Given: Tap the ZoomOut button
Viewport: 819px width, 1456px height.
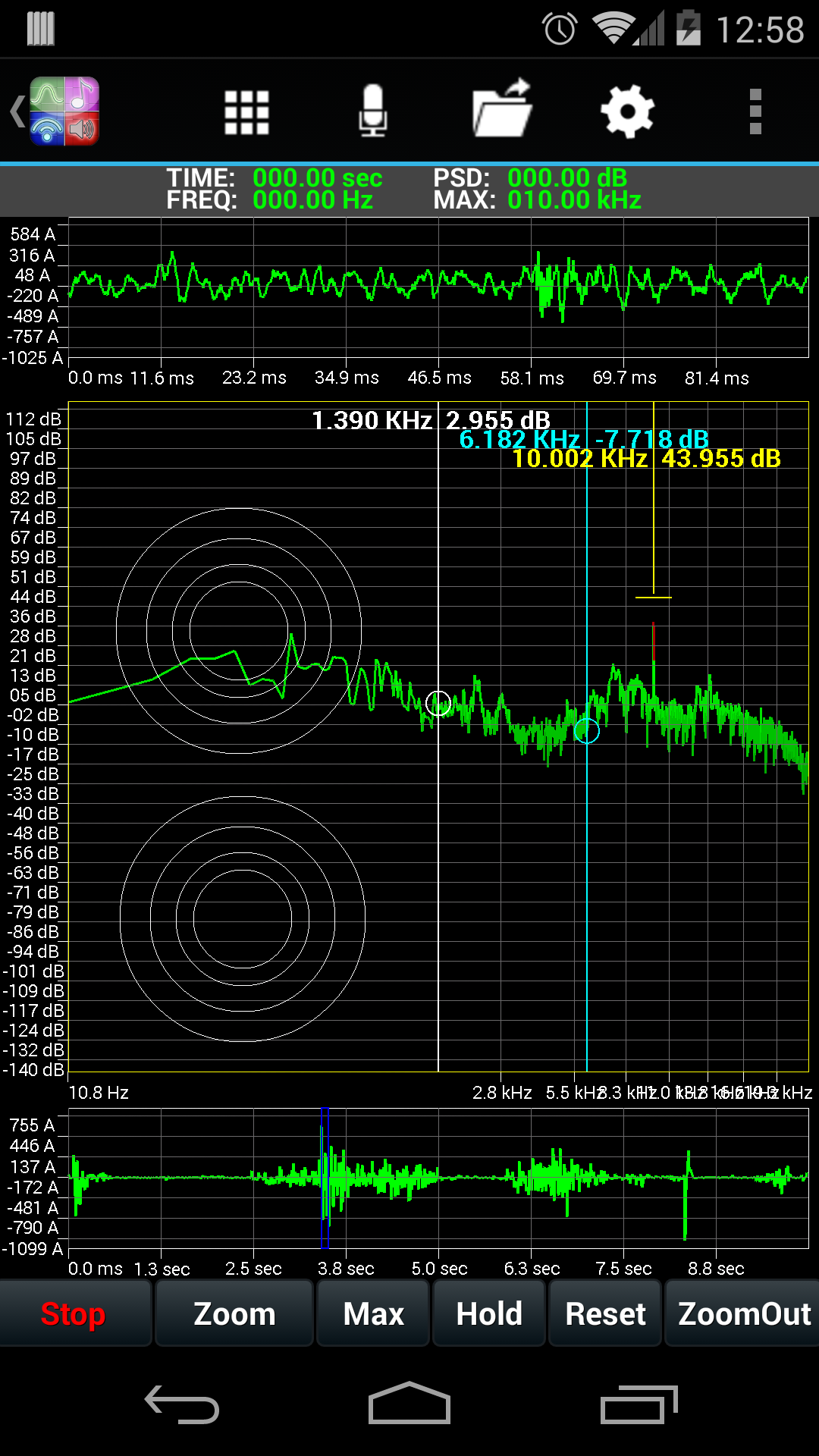Looking at the screenshot, I should pyautogui.click(x=743, y=1314).
